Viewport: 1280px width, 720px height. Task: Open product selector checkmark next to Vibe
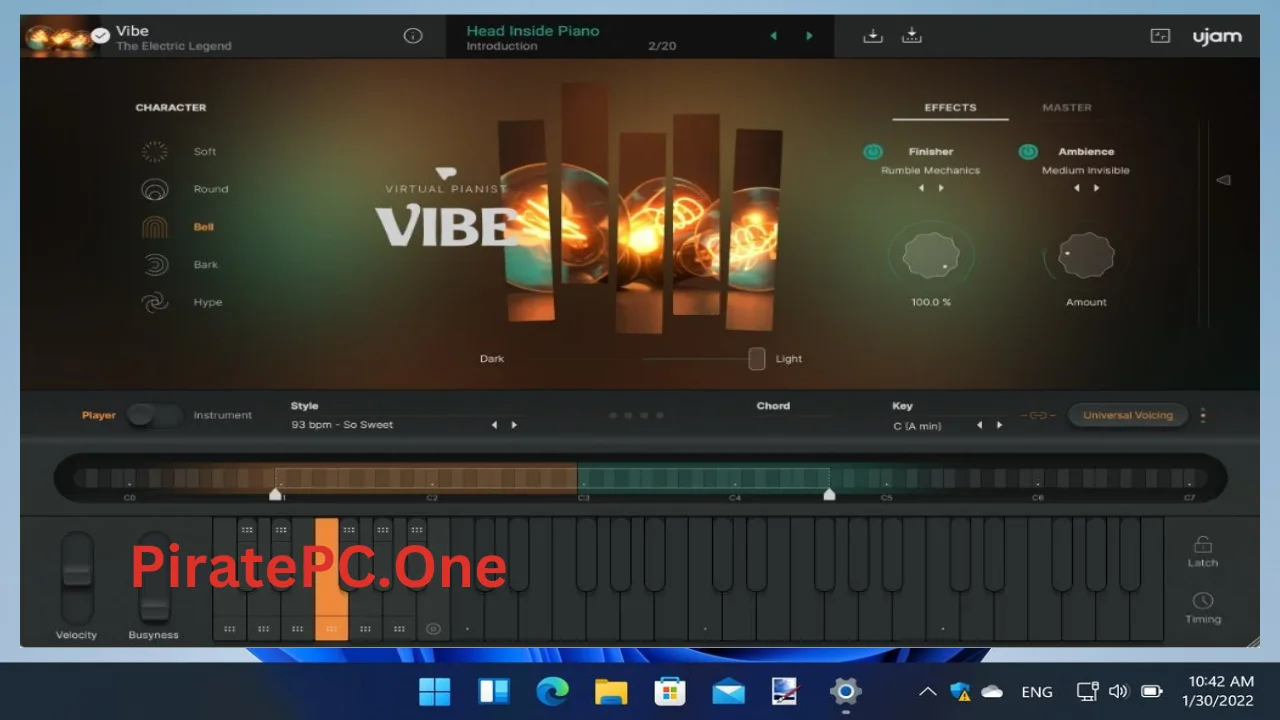click(100, 36)
